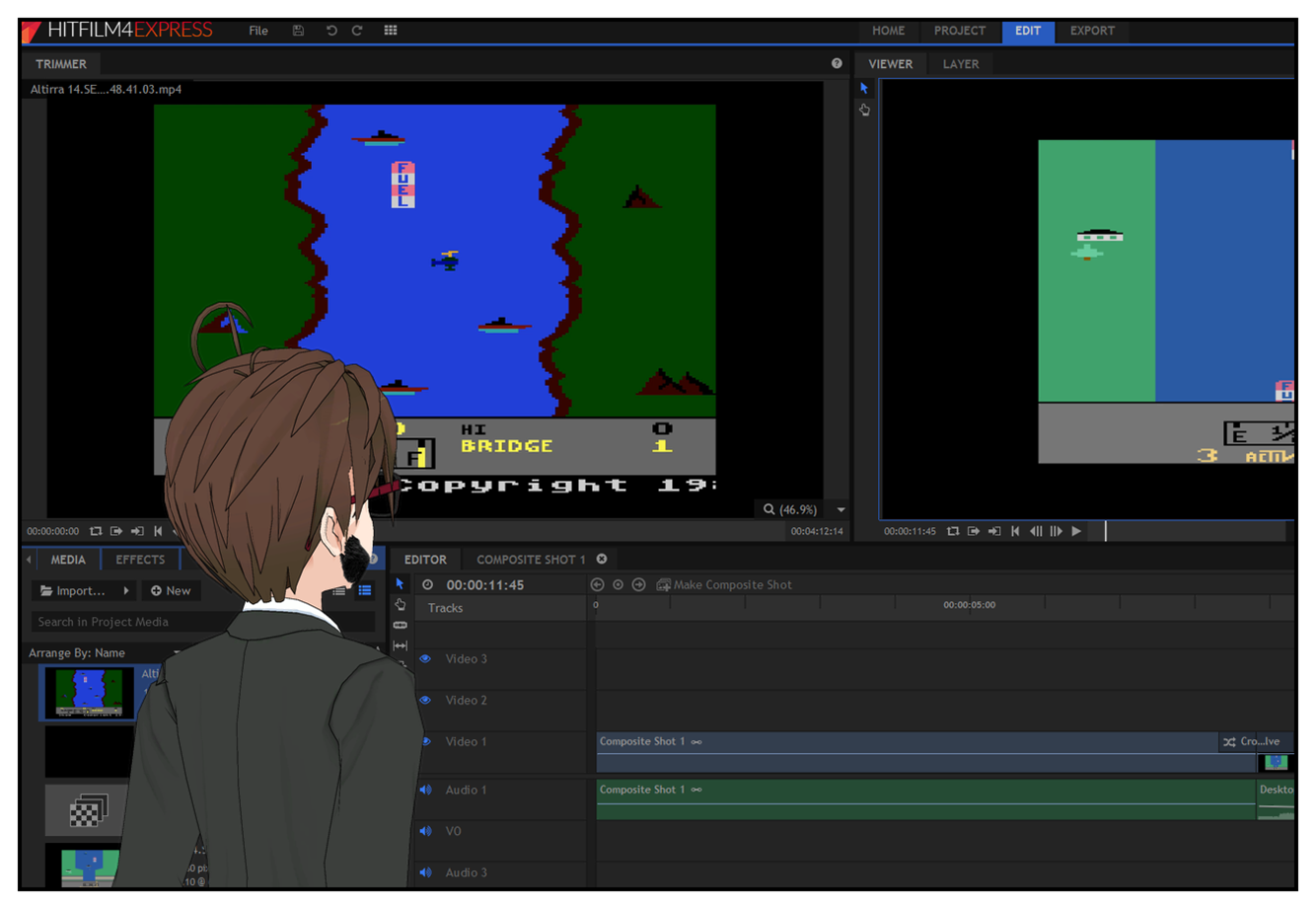Click the redo arrow icon
Viewport: 1316px width, 909px height.
[357, 31]
